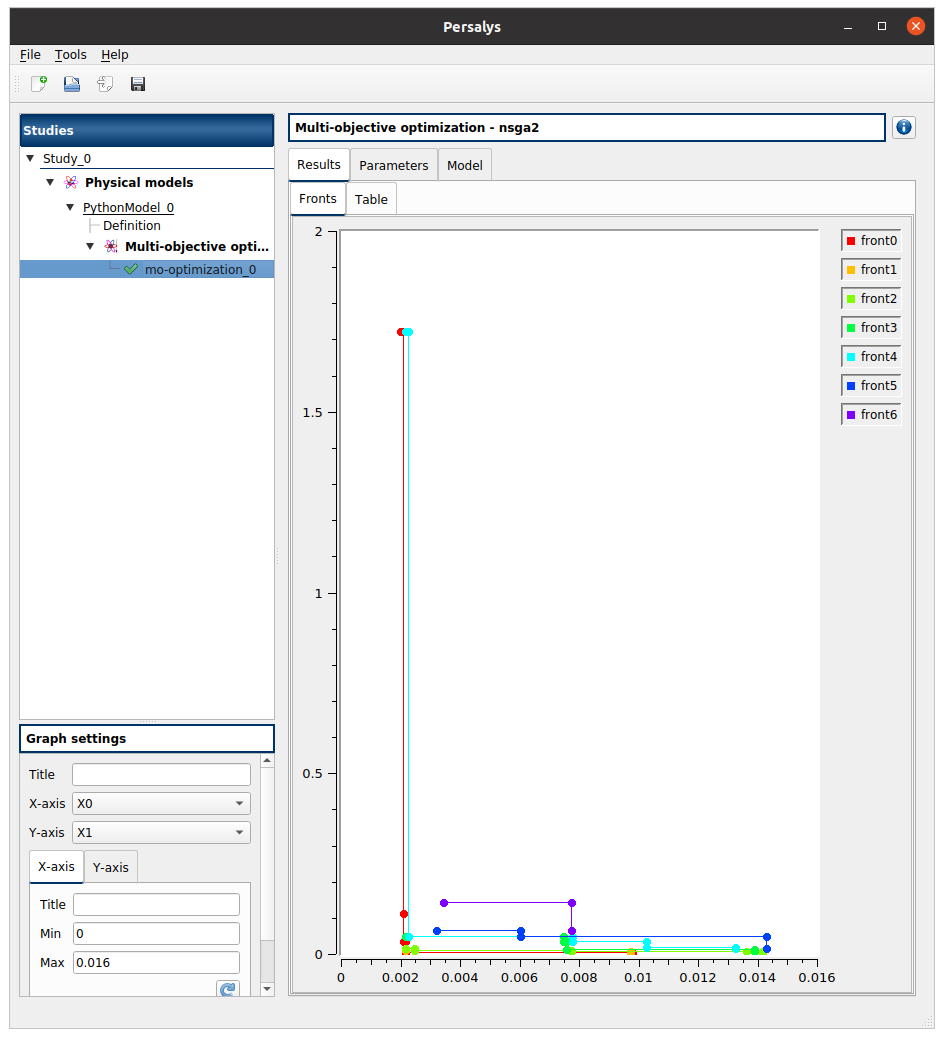Open the Y-axis variable dropdown

click(x=161, y=833)
